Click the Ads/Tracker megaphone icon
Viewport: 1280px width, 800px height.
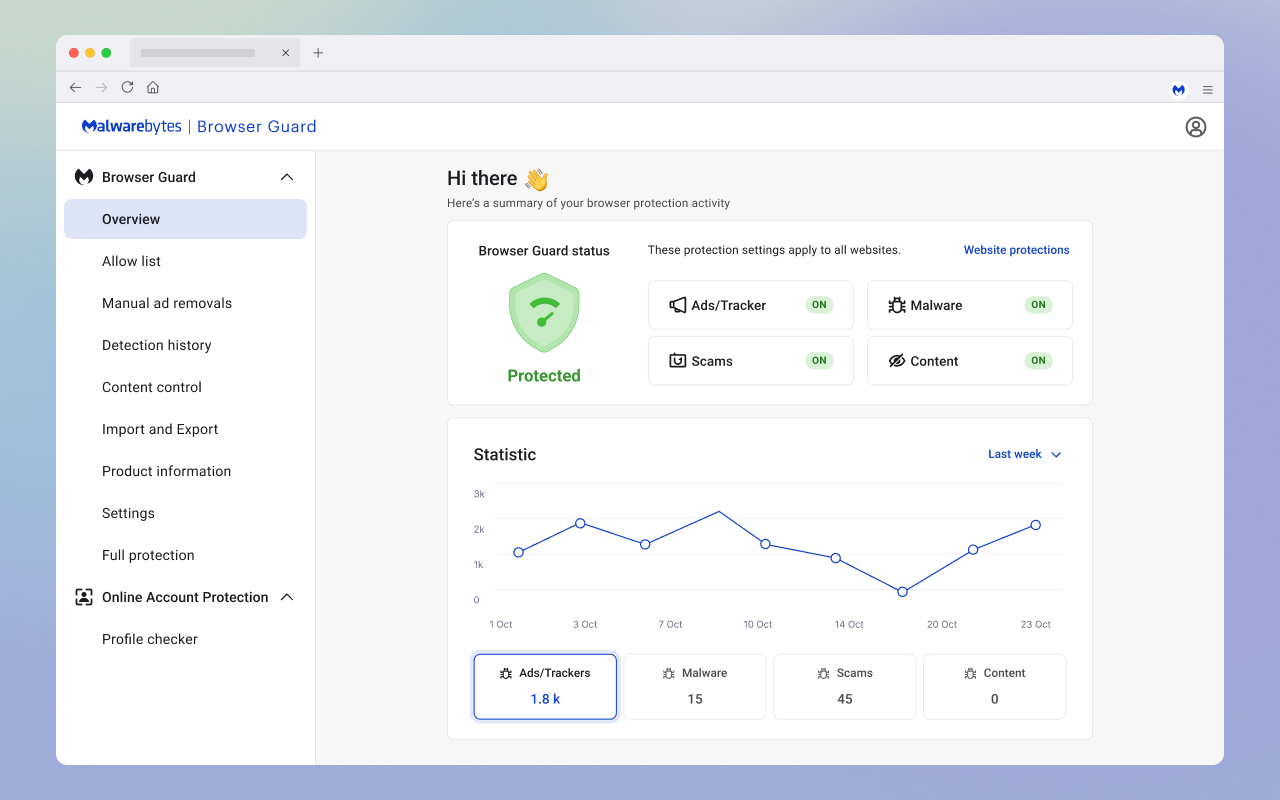679,304
